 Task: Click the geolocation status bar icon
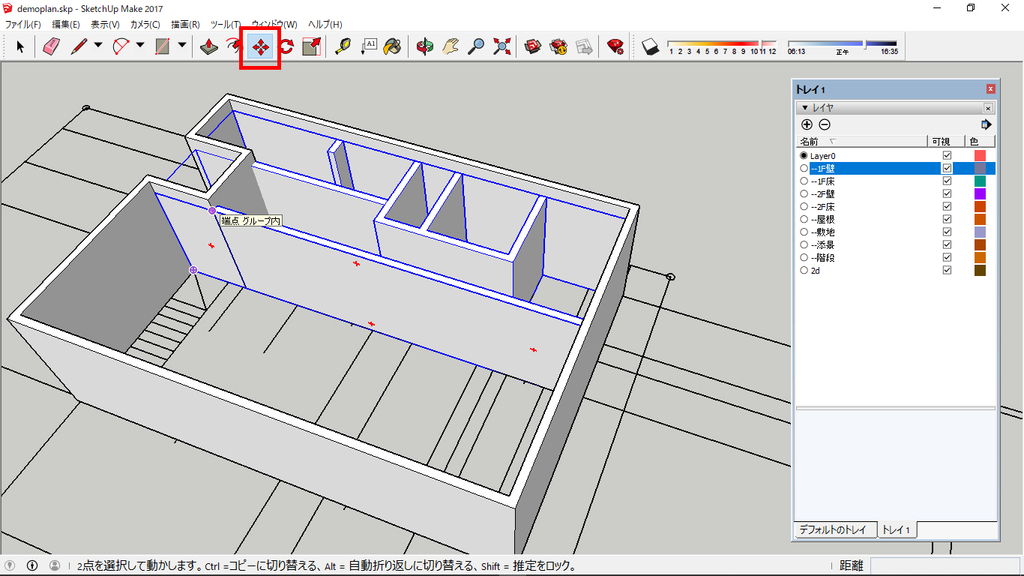(x=10, y=566)
